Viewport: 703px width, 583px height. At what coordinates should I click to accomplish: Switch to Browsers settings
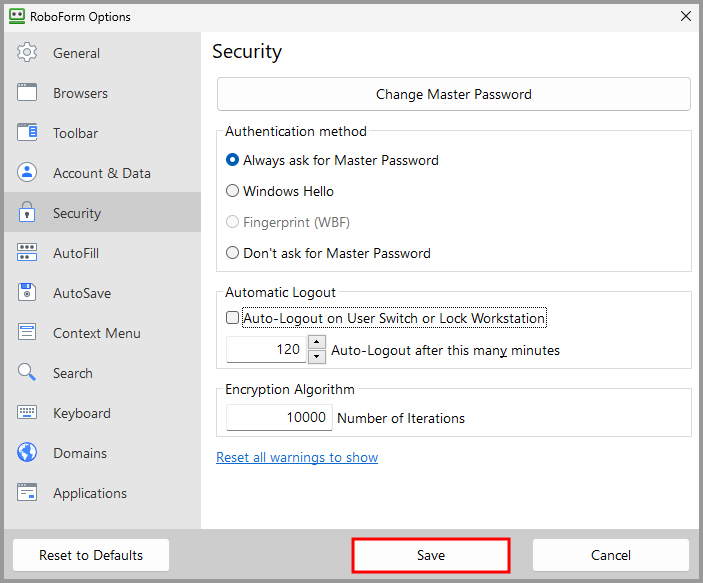pos(102,93)
